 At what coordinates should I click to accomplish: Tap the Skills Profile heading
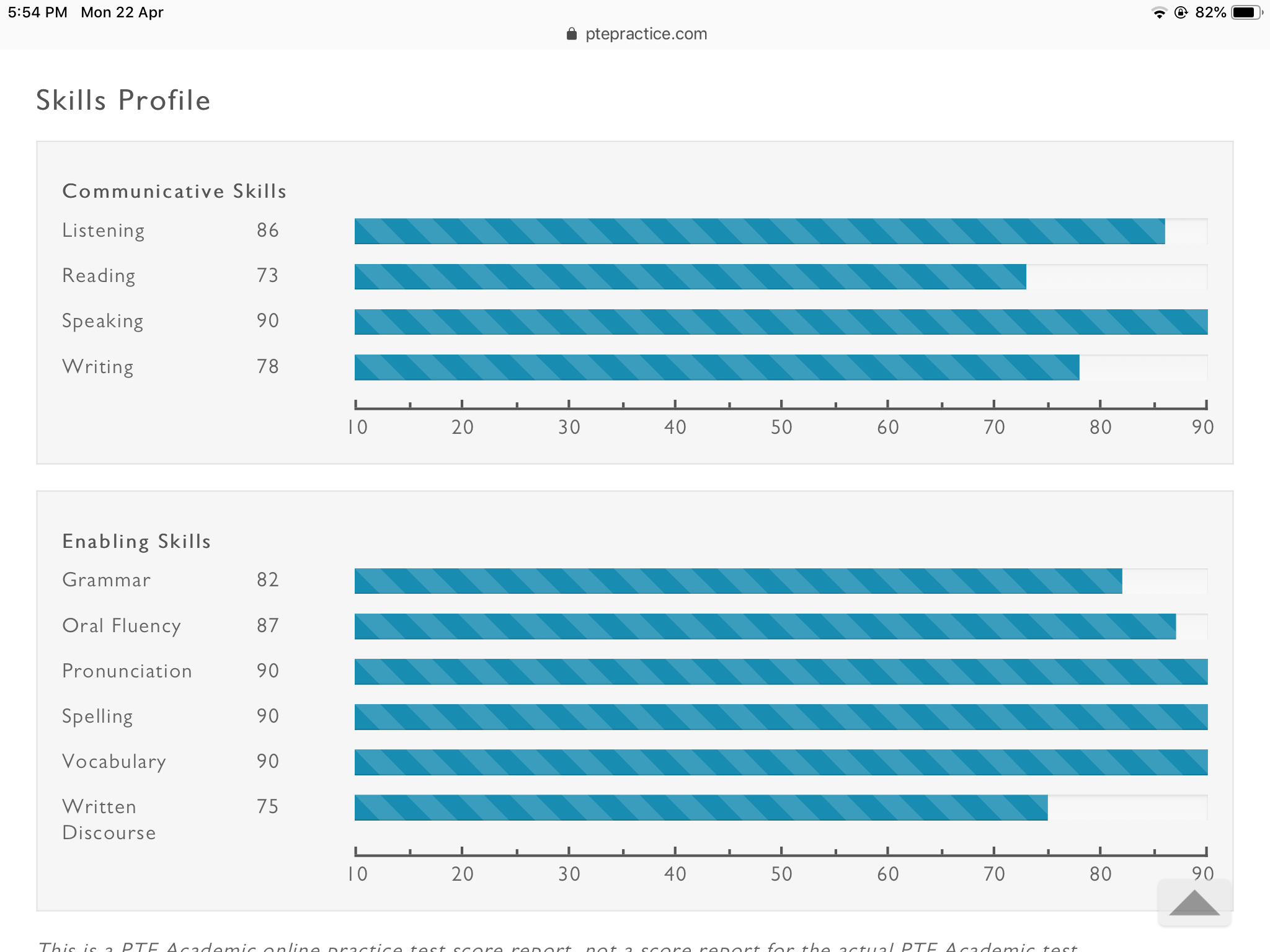[x=123, y=100]
